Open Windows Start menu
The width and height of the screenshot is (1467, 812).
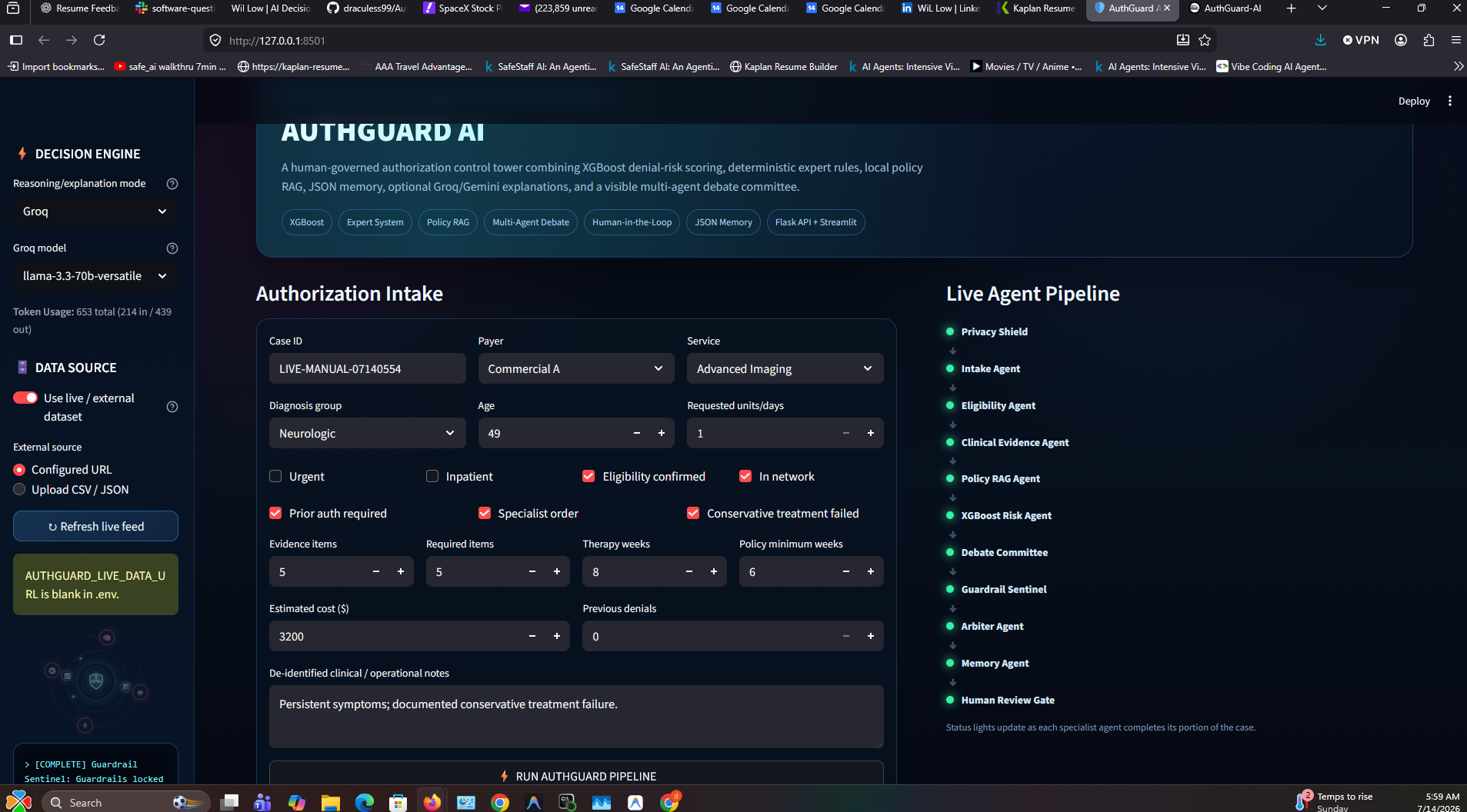click(x=18, y=802)
